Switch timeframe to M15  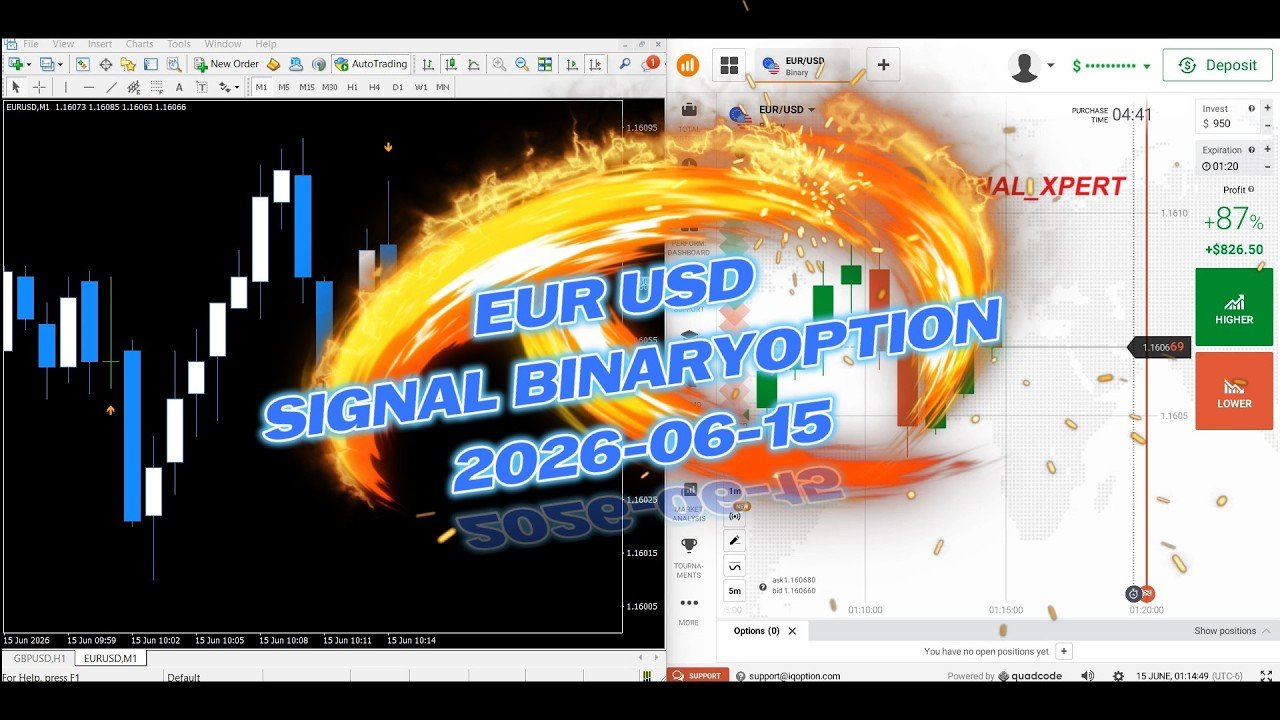pos(307,87)
